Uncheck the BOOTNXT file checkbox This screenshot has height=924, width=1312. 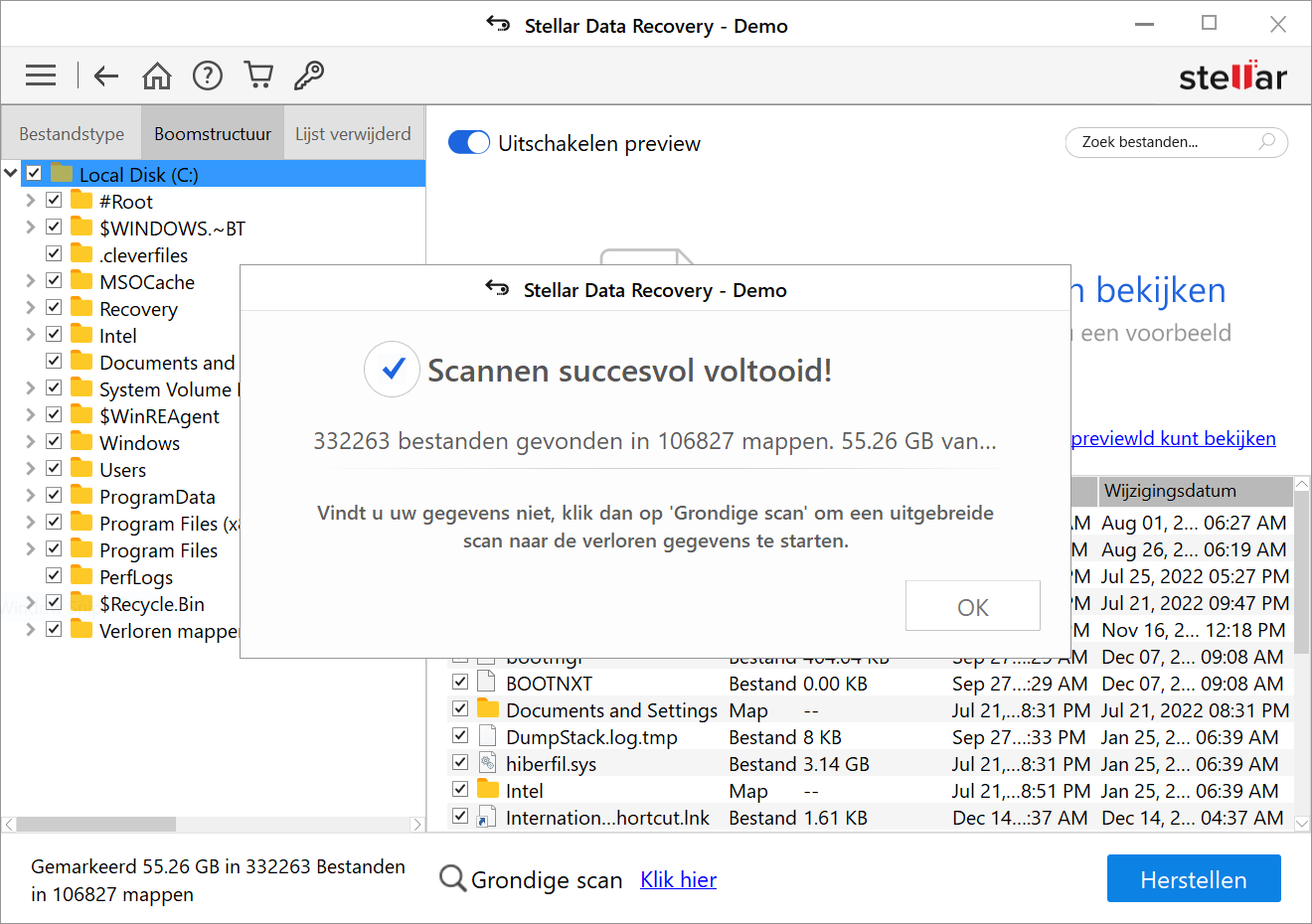point(460,682)
